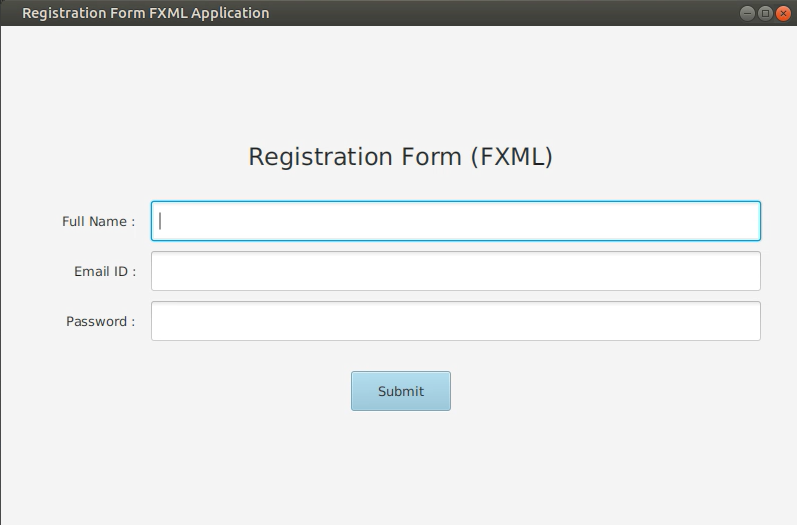Click the right end of the Password field

745,321
